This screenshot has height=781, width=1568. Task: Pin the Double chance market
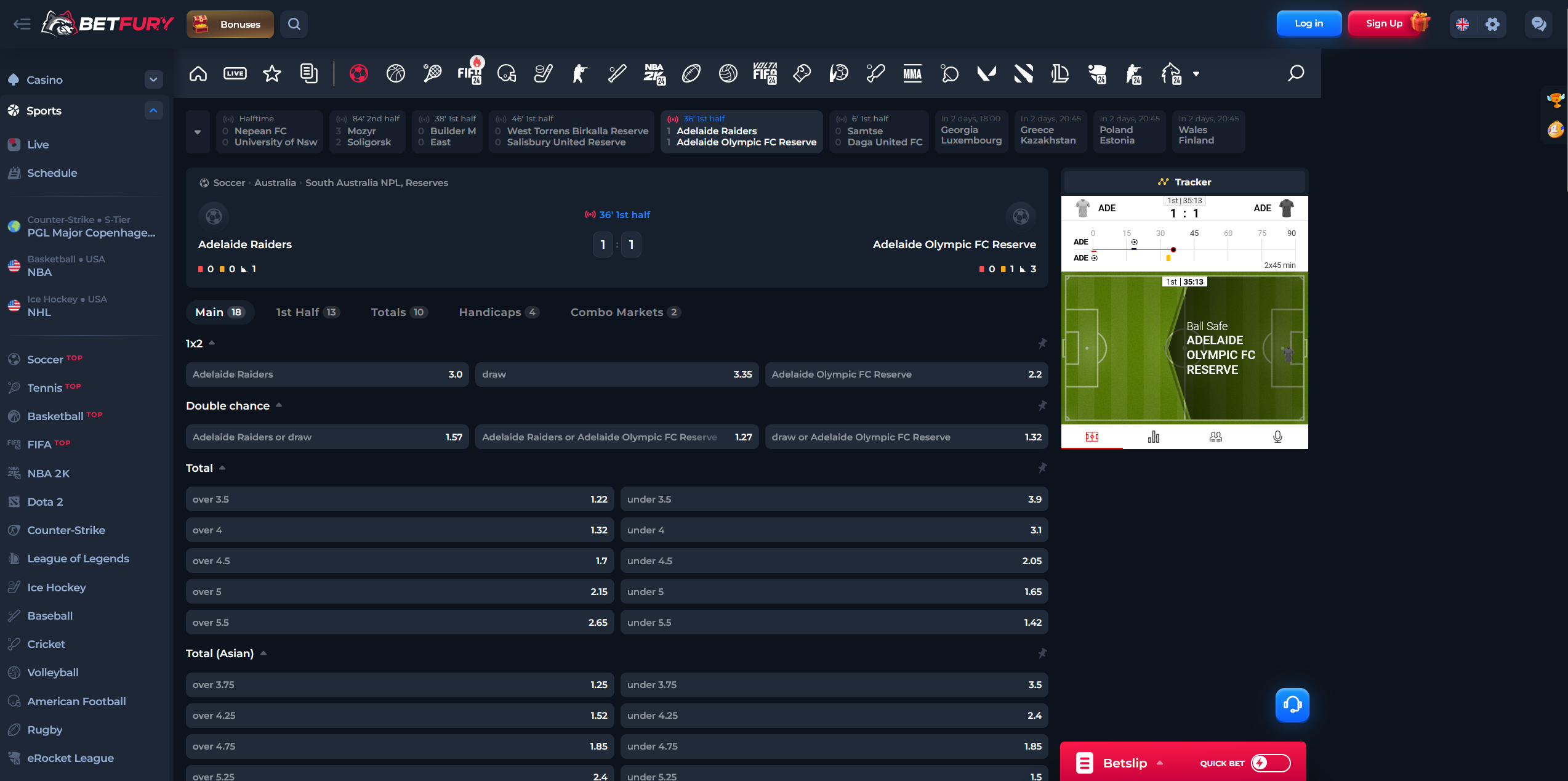click(1042, 406)
